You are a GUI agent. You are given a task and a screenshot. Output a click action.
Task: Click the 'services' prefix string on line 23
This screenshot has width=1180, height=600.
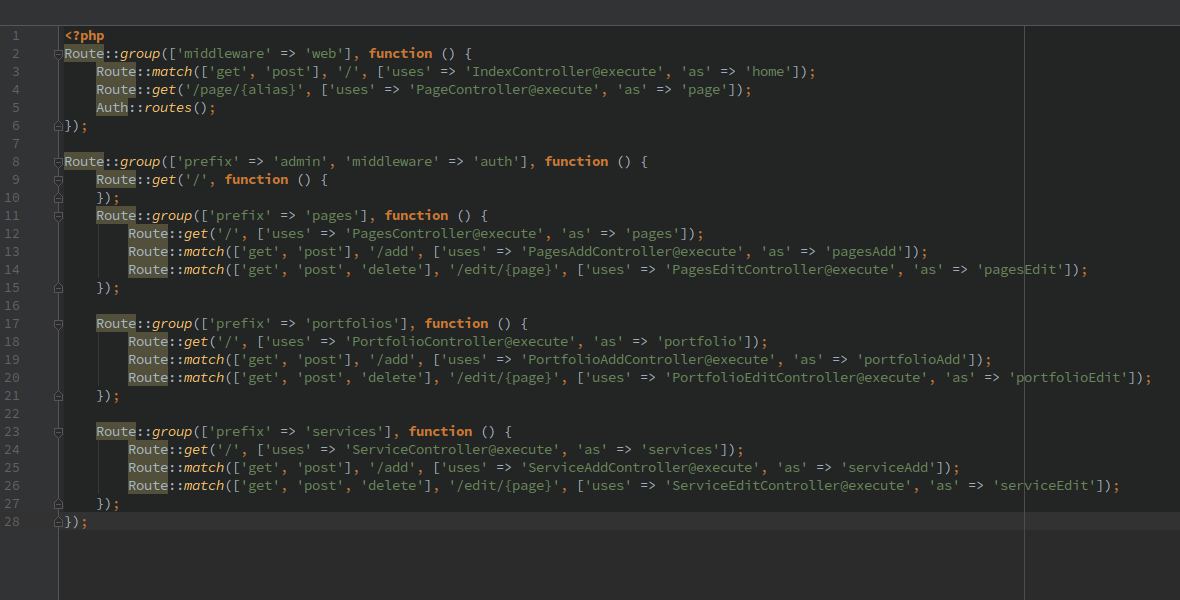tap(345, 432)
